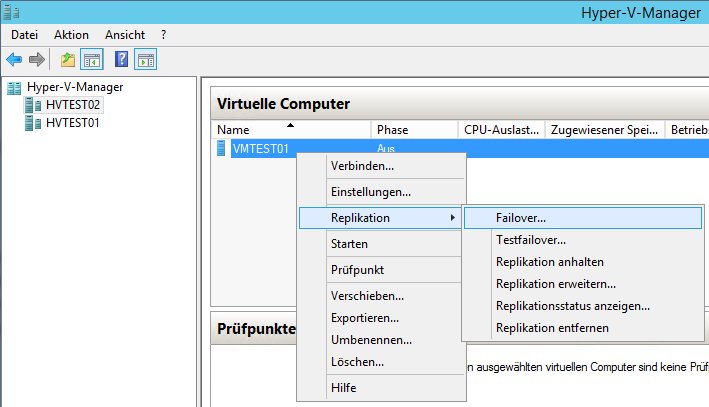
Task: Select the HVTEST01 server in tree
Action: (73, 122)
